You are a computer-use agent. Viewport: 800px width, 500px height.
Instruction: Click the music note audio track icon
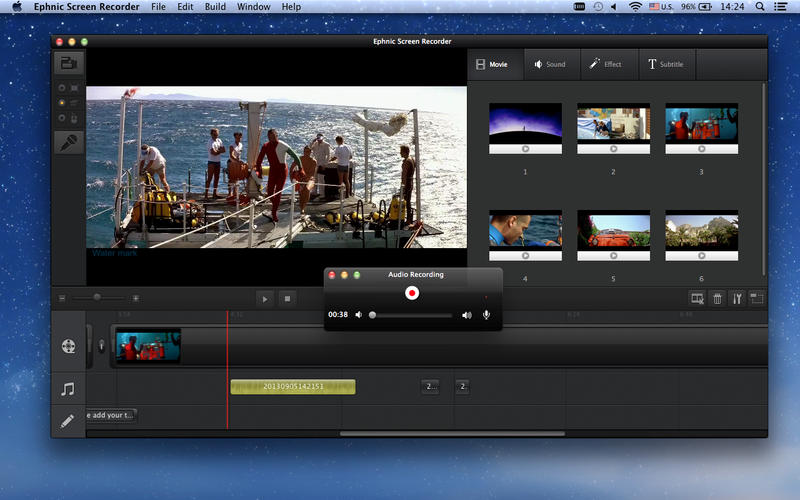tap(68, 389)
